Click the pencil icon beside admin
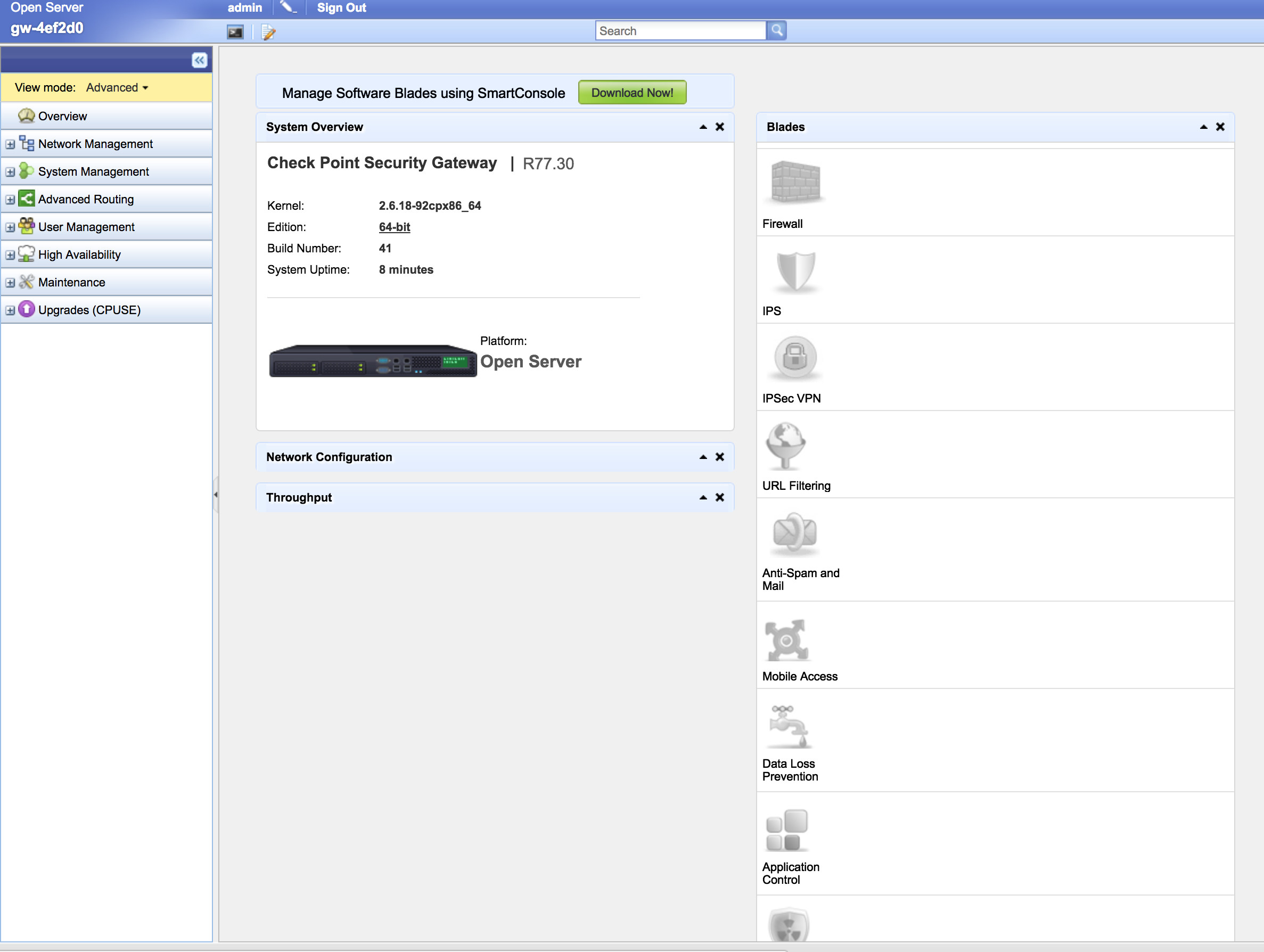The width and height of the screenshot is (1264, 952). coord(289,7)
